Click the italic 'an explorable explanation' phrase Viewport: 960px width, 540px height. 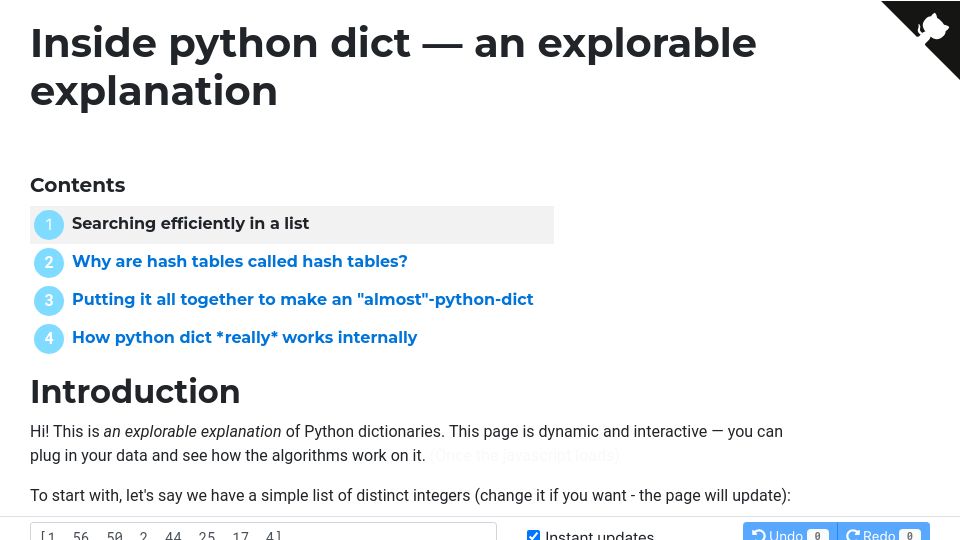192,432
